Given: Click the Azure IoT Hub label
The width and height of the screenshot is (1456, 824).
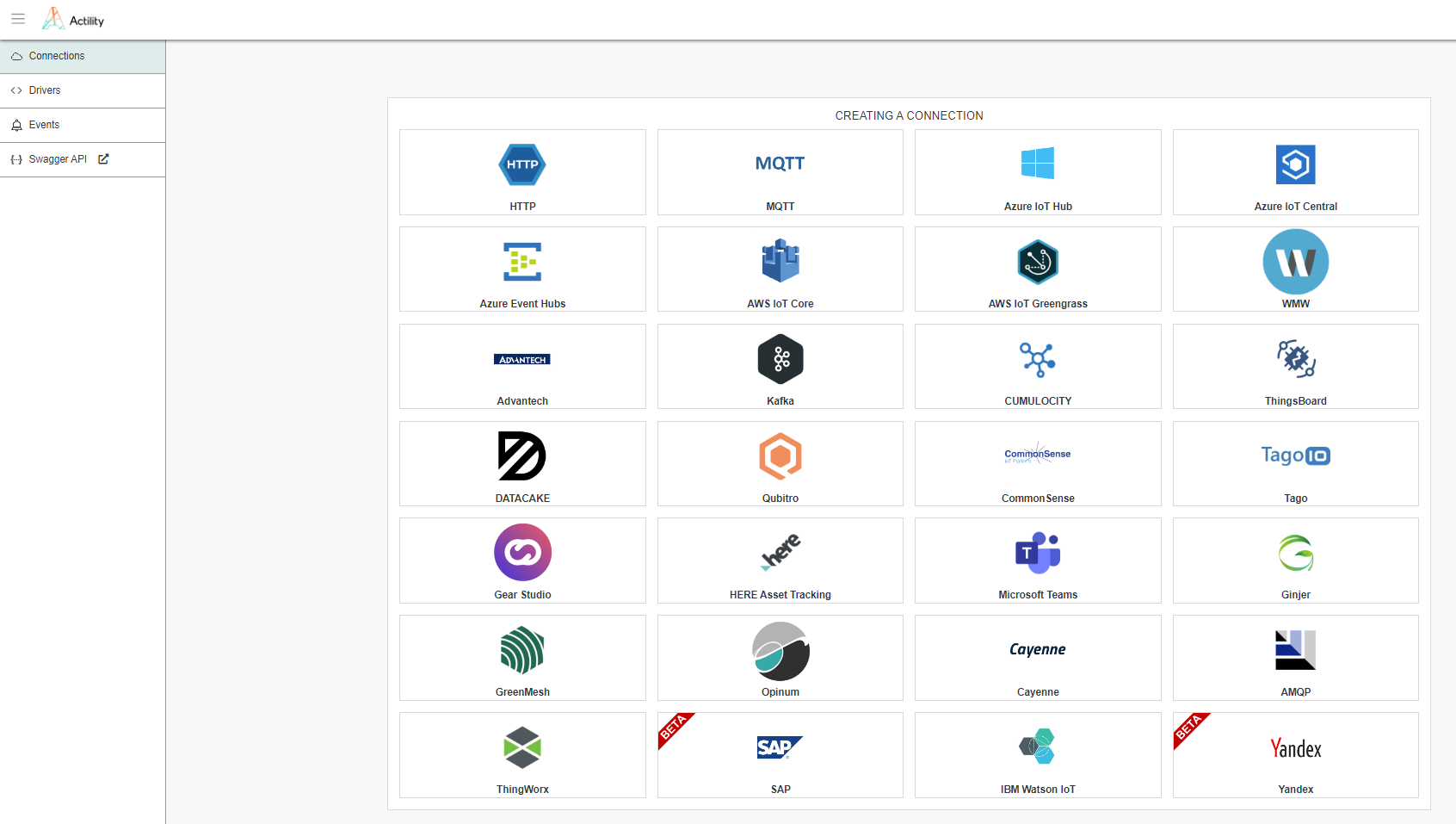Looking at the screenshot, I should (1038, 207).
